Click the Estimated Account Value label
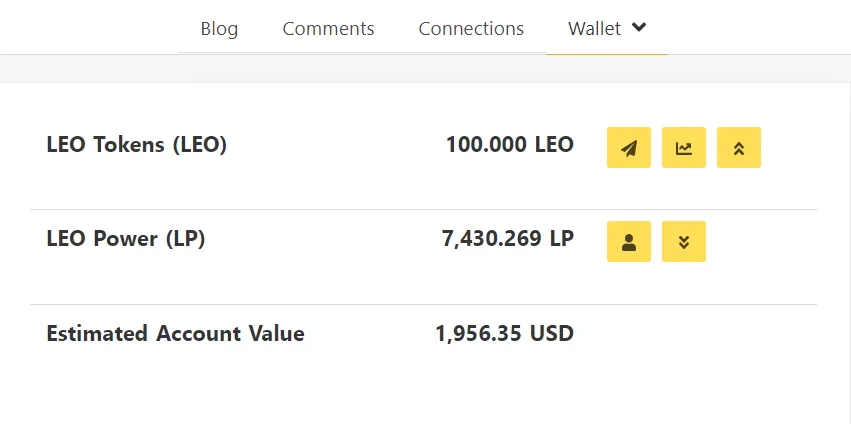 click(x=175, y=333)
